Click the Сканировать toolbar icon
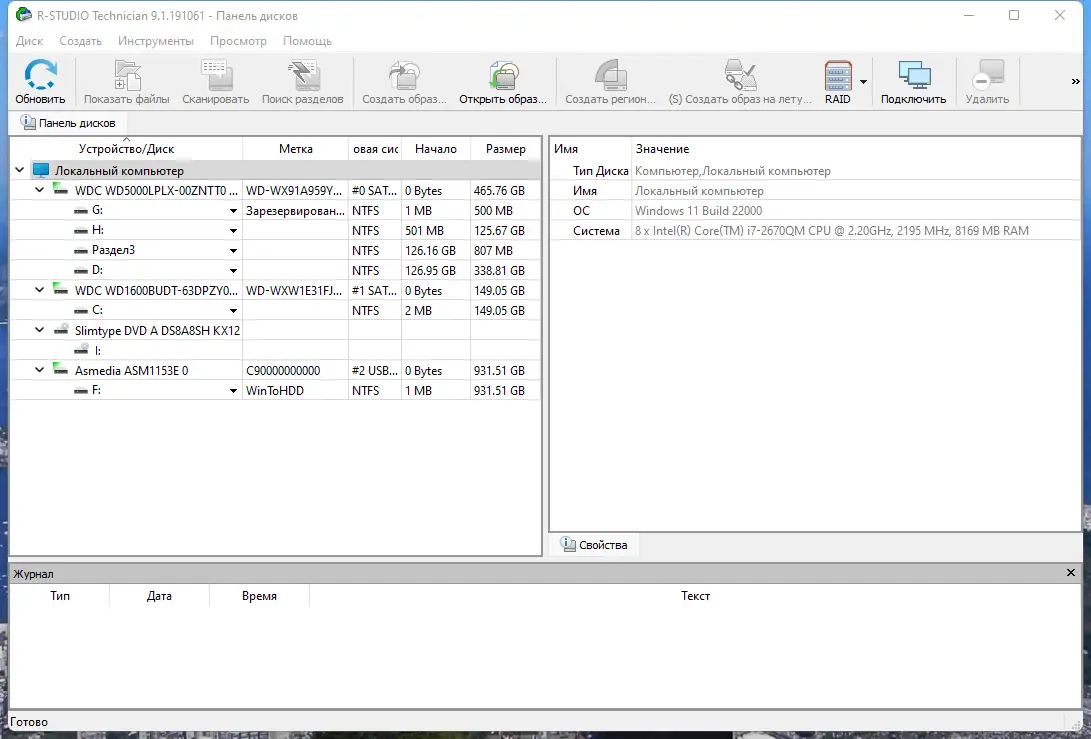Screen dimensions: 1091x739 [x=215, y=75]
